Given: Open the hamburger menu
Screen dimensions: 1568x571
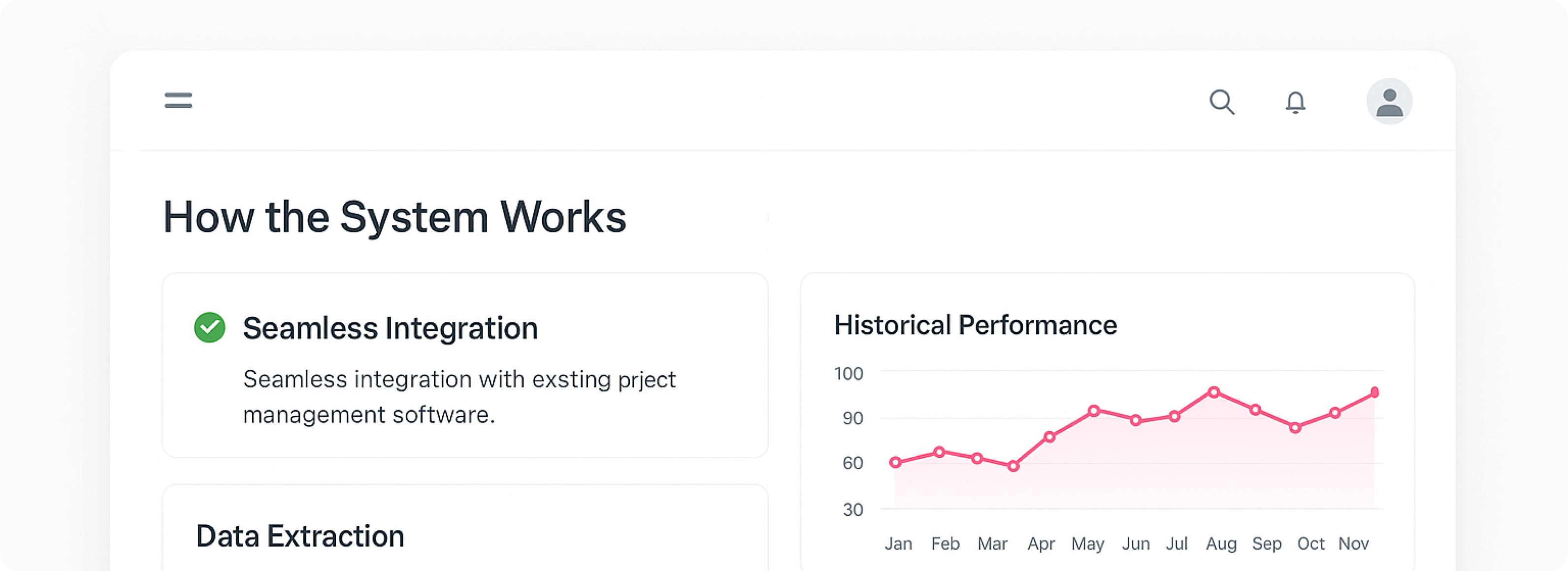Looking at the screenshot, I should pyautogui.click(x=178, y=100).
